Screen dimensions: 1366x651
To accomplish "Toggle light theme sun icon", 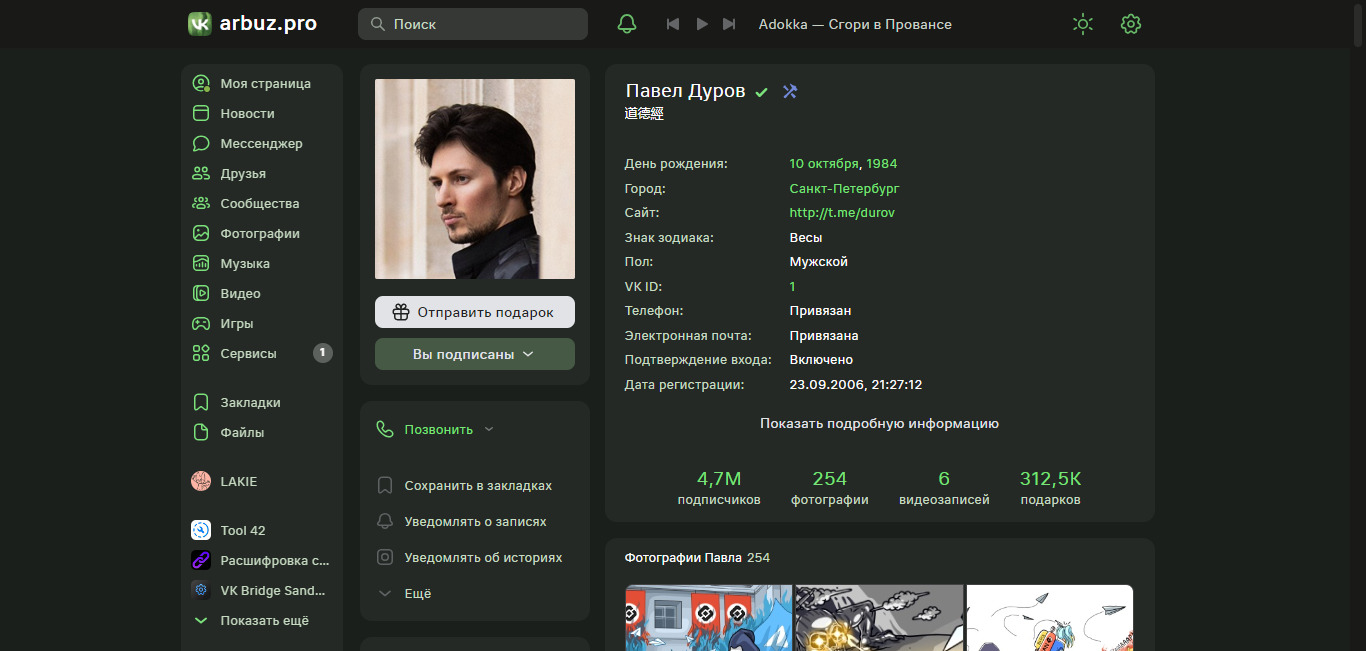I will pyautogui.click(x=1082, y=24).
